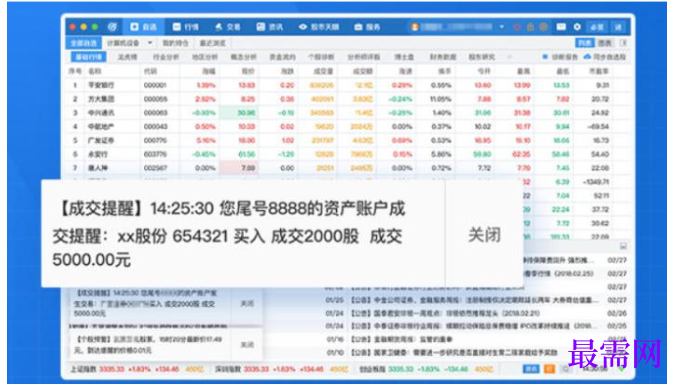Select the 广发证券 stock row
This screenshot has width=680, height=385.
[x=348, y=140]
